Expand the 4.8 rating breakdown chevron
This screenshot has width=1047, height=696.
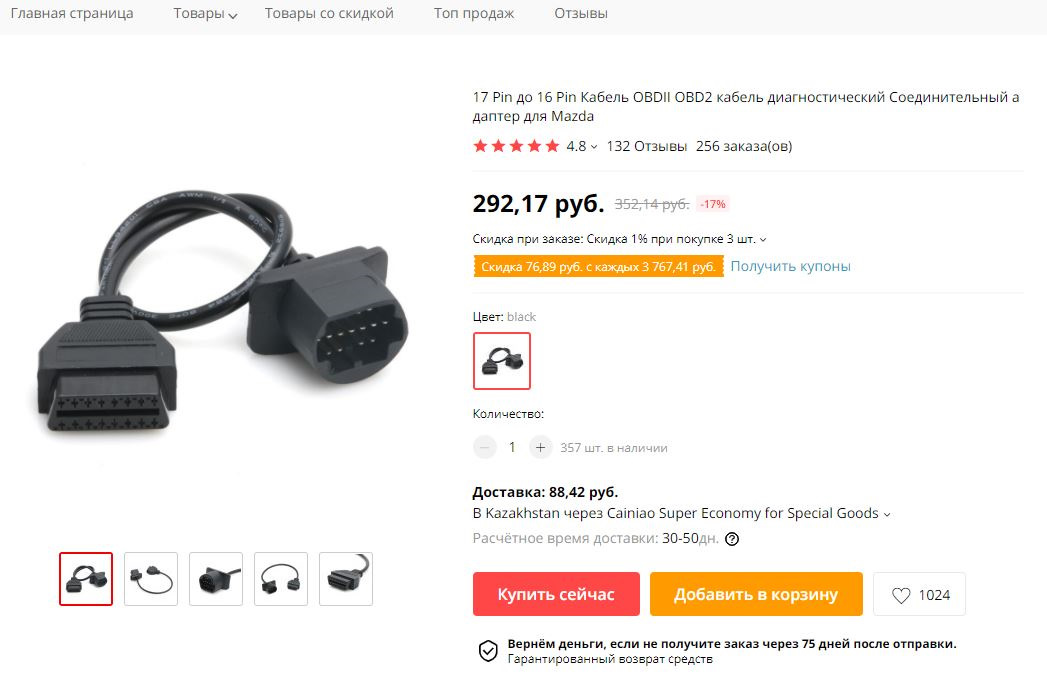(x=594, y=147)
